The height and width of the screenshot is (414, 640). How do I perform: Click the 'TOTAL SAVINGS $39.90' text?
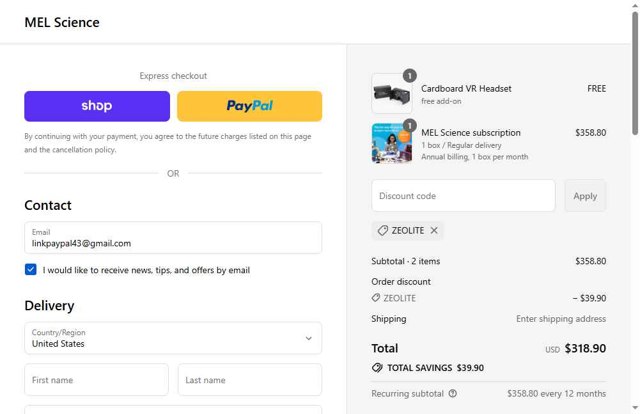[436, 368]
